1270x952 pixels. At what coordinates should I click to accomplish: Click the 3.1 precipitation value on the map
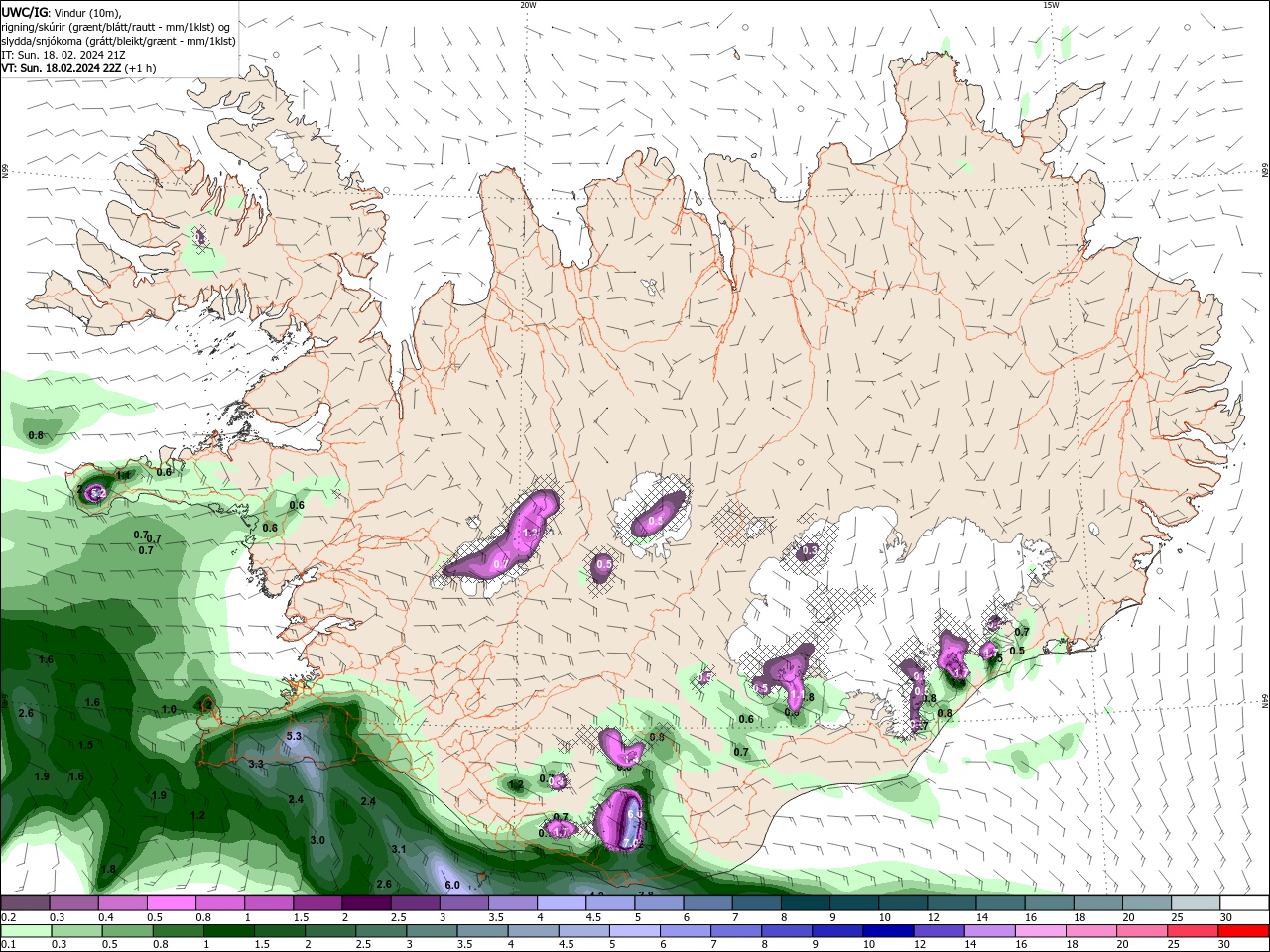(399, 849)
